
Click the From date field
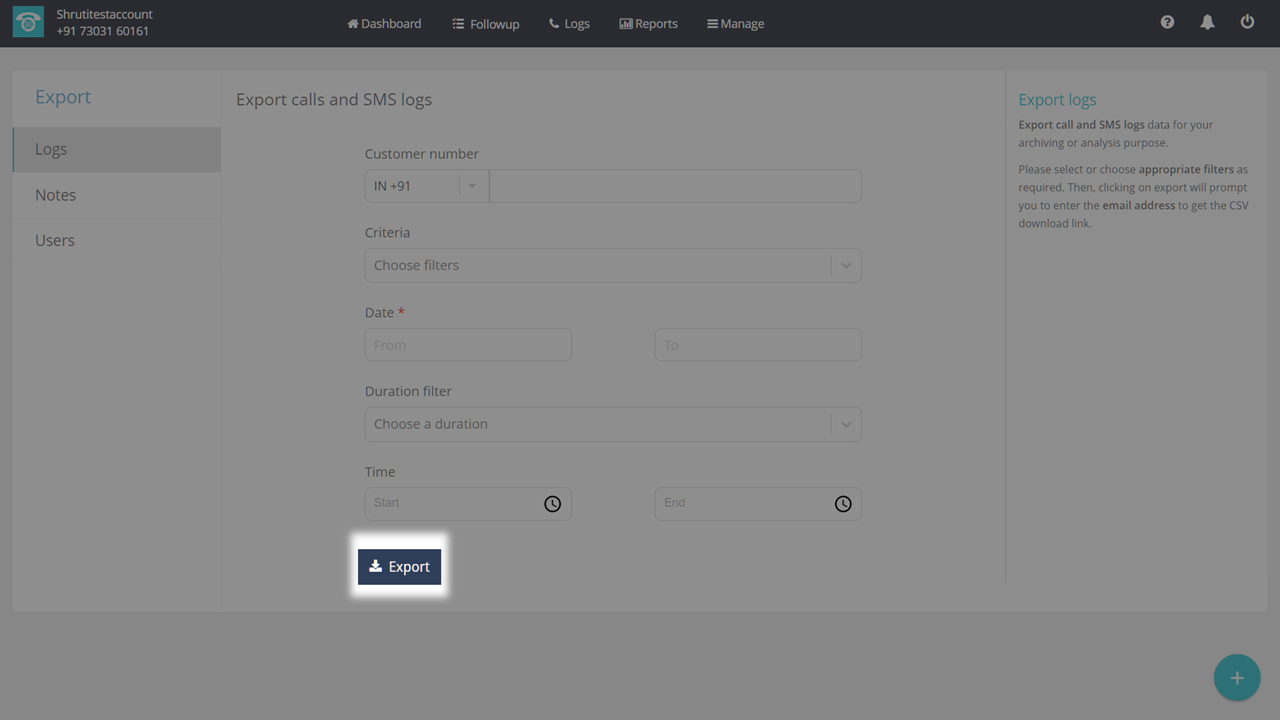(468, 345)
